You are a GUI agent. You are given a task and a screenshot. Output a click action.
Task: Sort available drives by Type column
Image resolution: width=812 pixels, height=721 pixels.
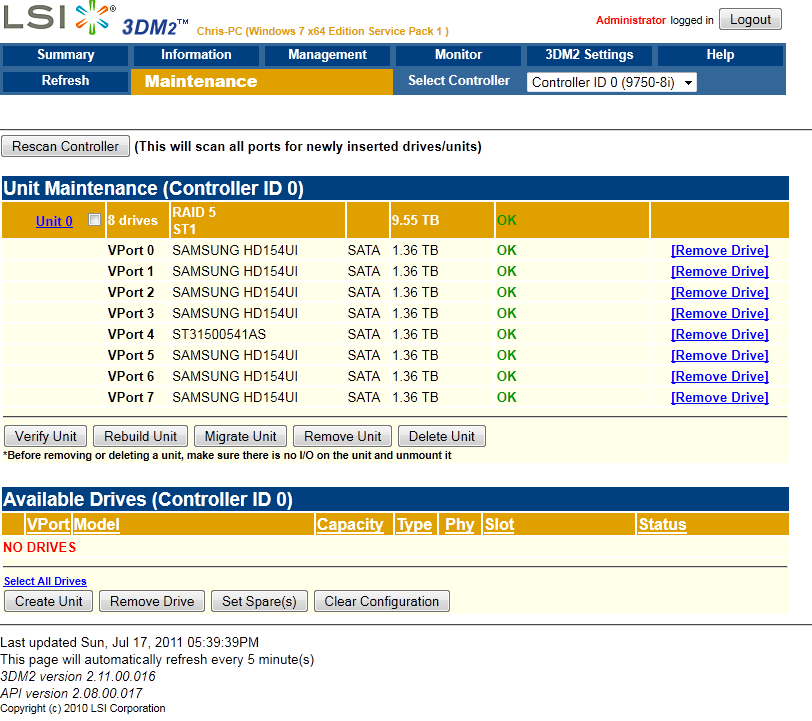pyautogui.click(x=414, y=525)
